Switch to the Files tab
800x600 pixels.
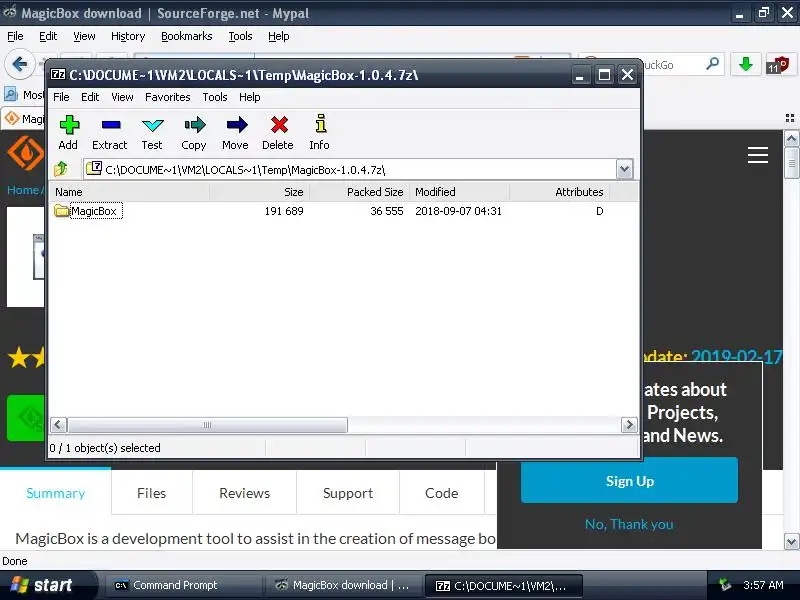152,493
